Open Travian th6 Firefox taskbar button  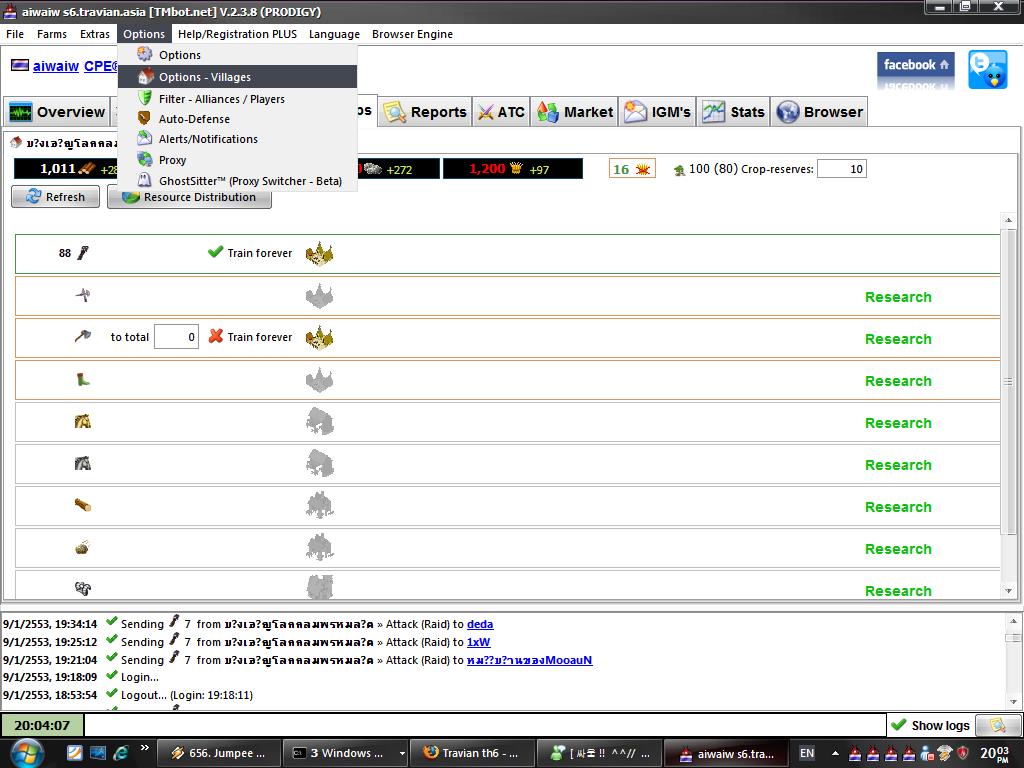click(471, 753)
